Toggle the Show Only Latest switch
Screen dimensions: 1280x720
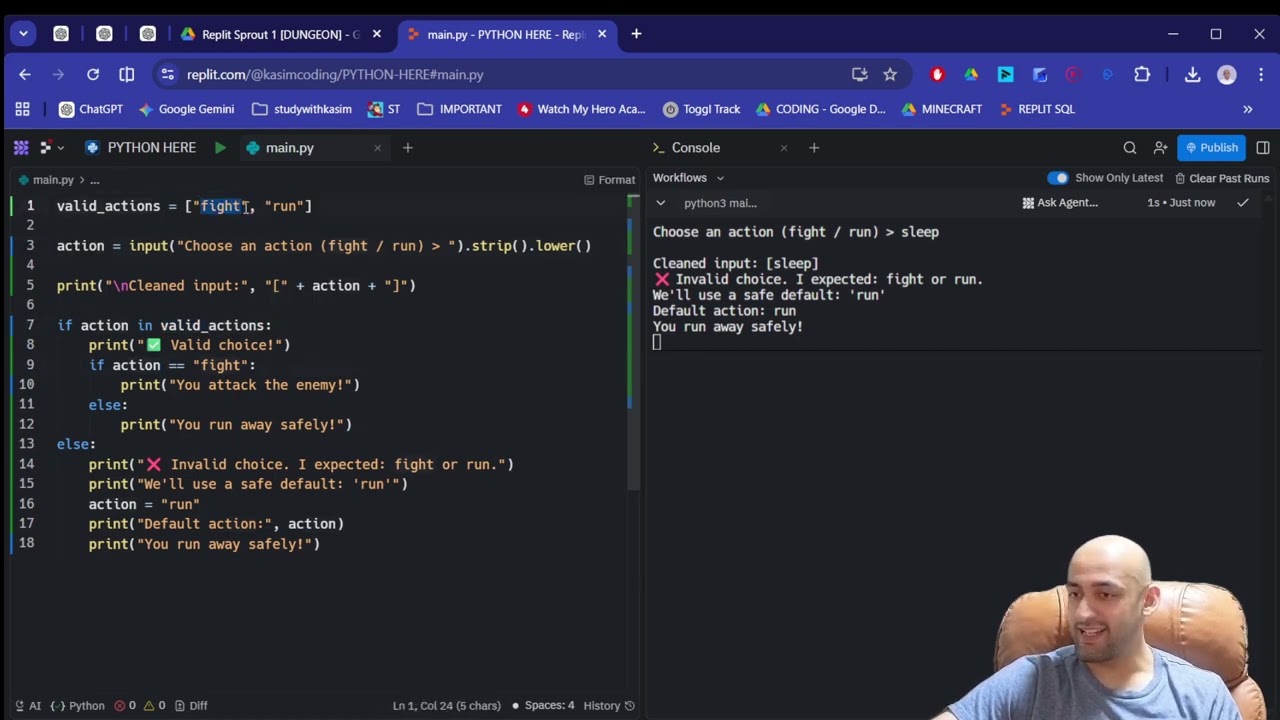click(1057, 178)
